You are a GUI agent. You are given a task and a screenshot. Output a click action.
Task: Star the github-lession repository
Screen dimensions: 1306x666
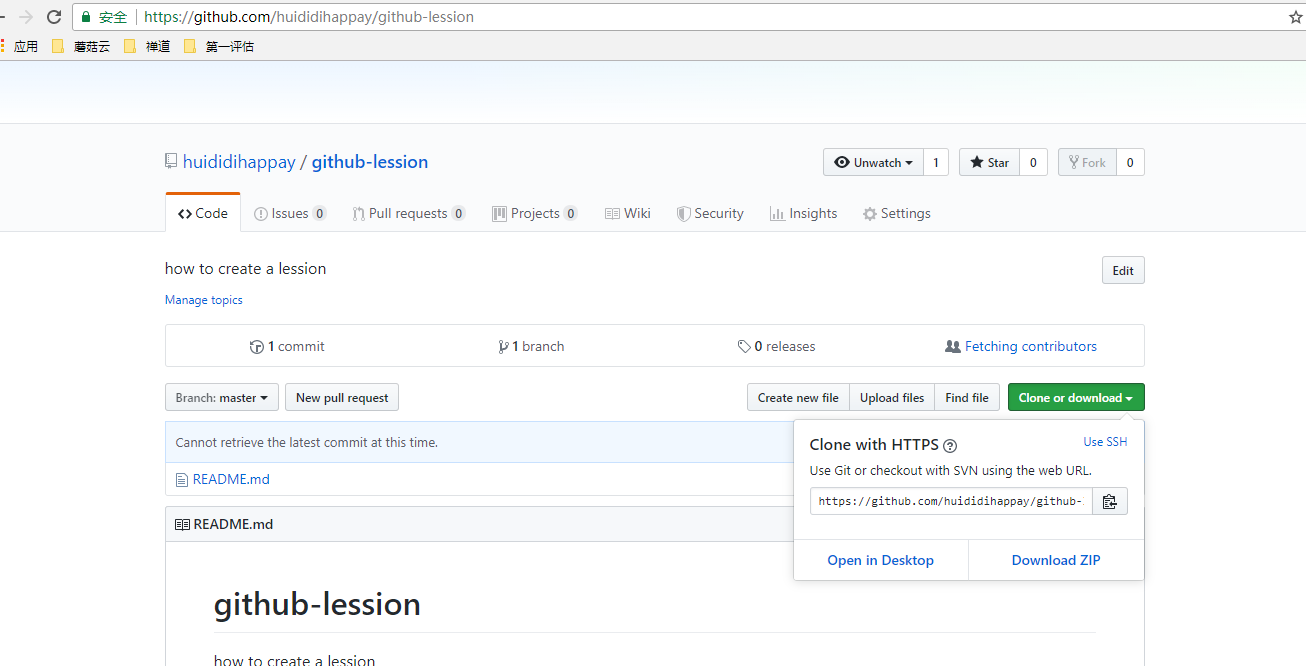(989, 162)
